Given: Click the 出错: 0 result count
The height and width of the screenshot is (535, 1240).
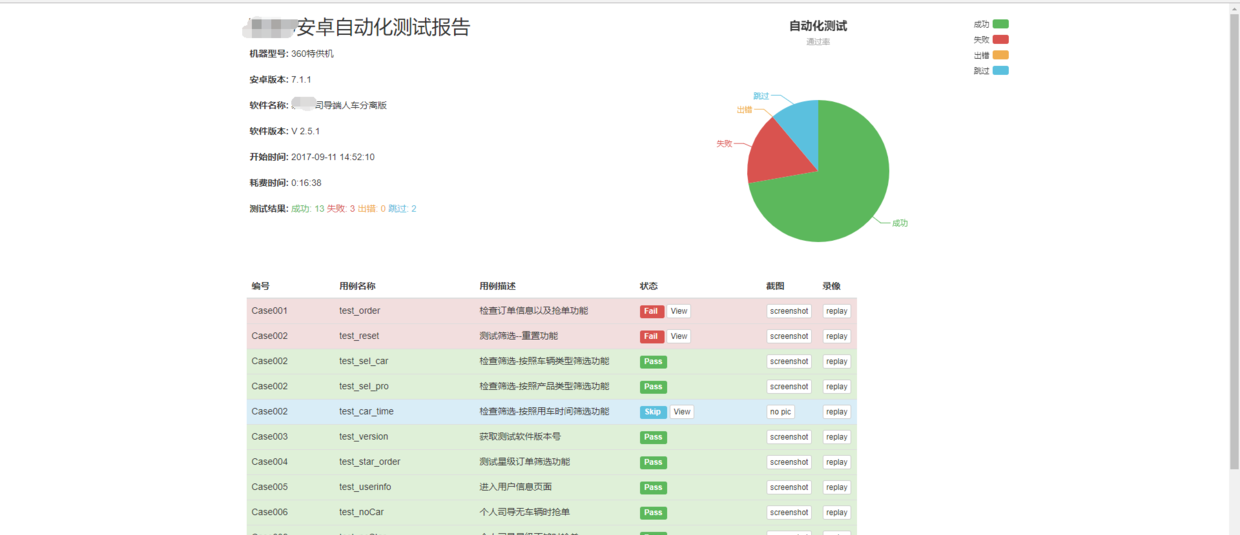Looking at the screenshot, I should tap(371, 209).
